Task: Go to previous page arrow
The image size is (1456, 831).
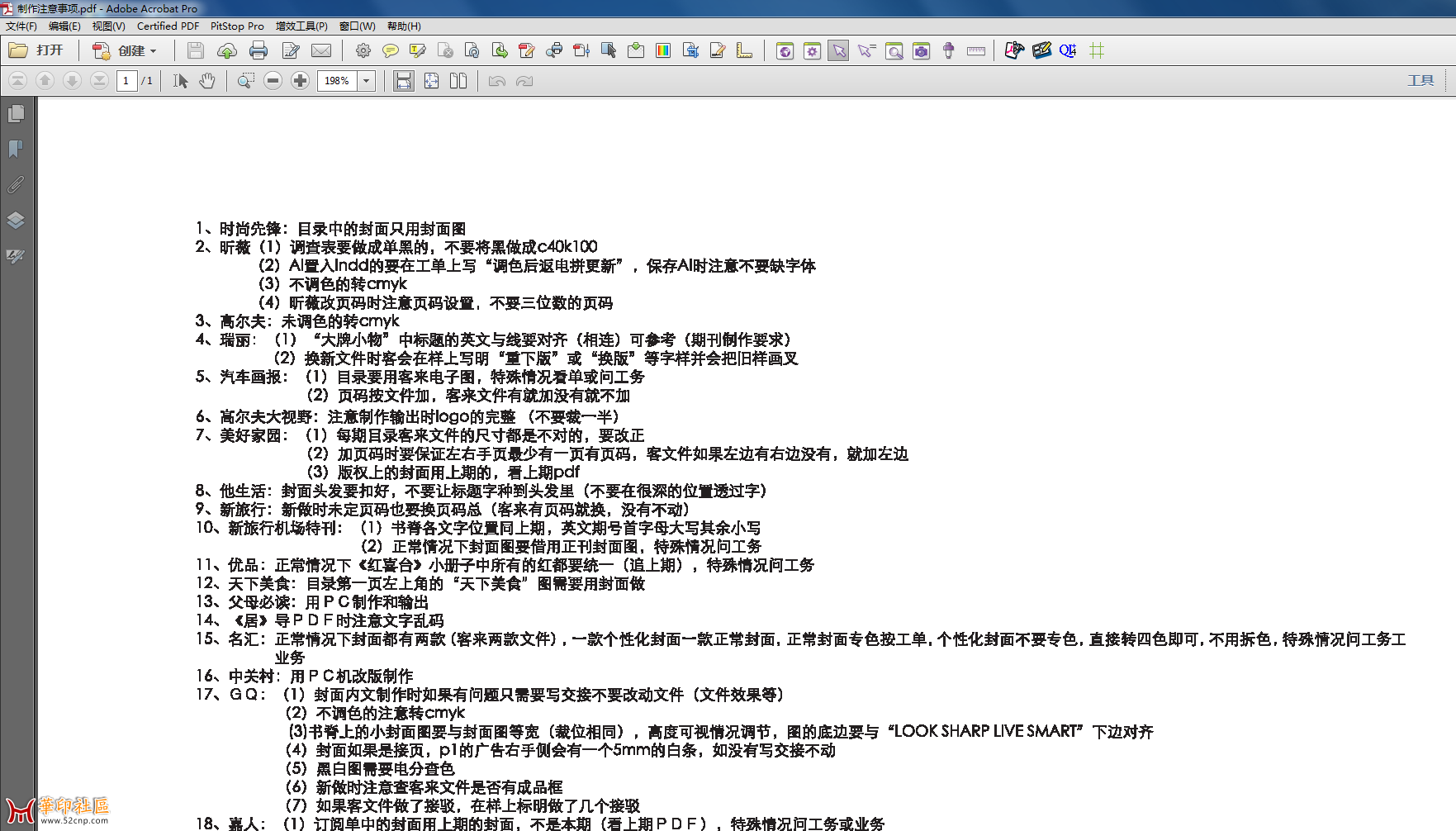Action: (x=45, y=80)
